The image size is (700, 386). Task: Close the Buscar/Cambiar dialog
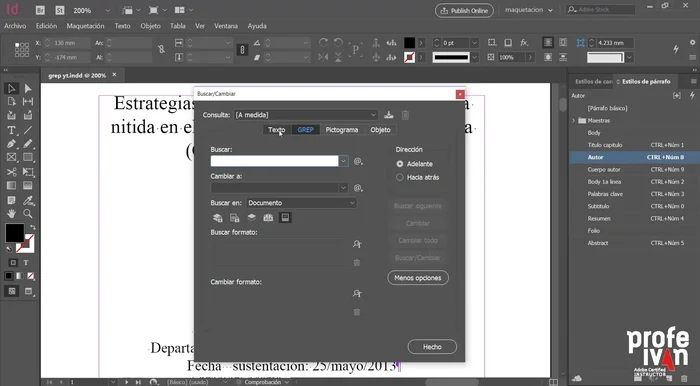tap(460, 94)
